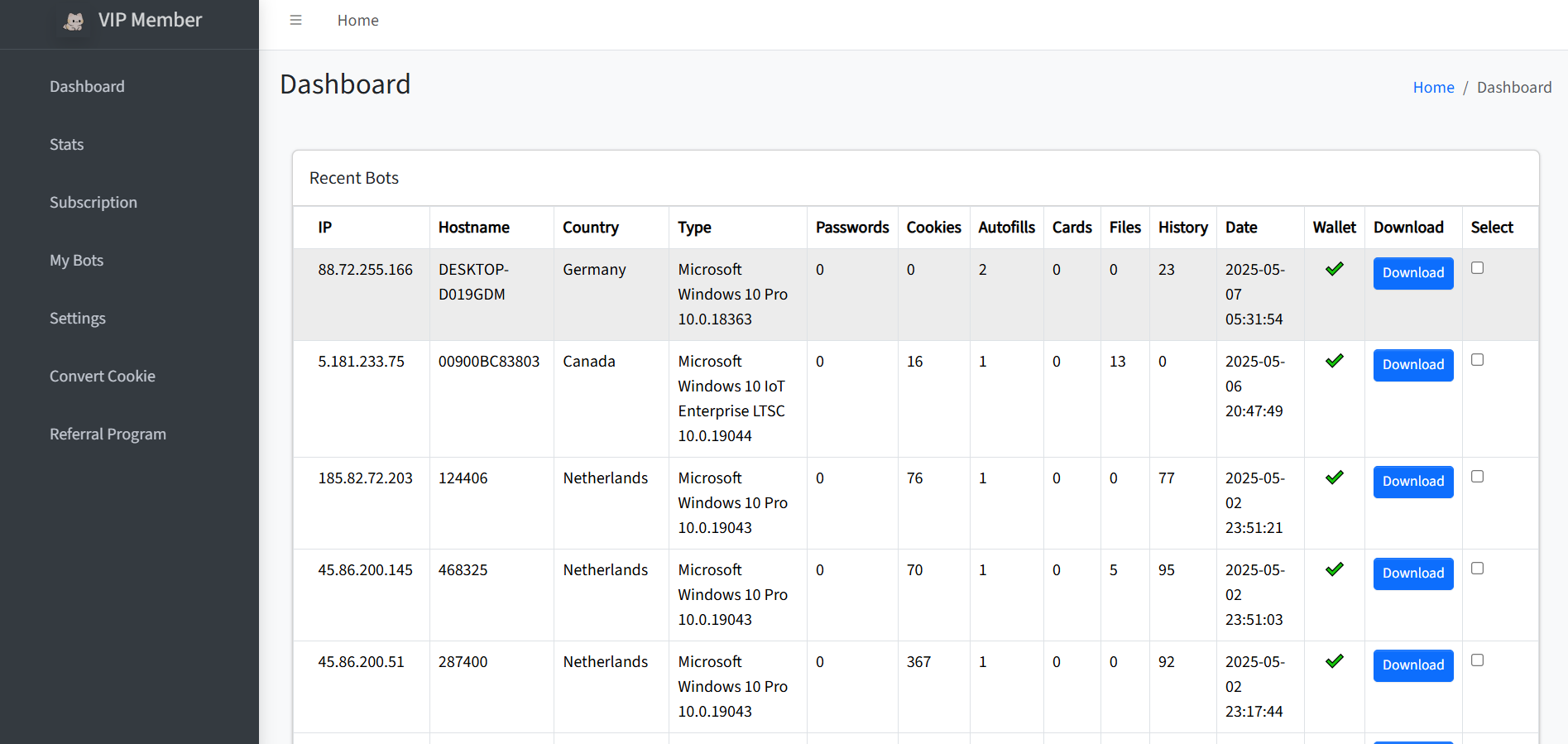The height and width of the screenshot is (744, 1568).
Task: Click the VIP Member brand title
Action: [150, 21]
